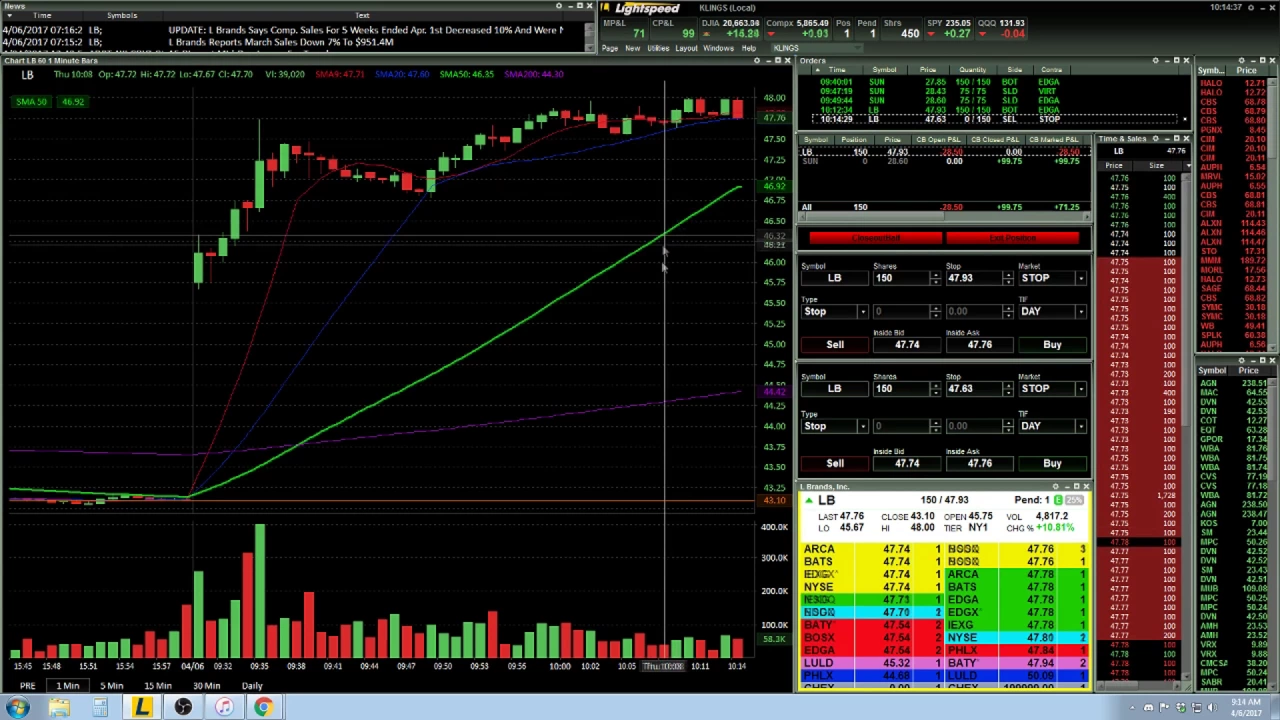The image size is (1280, 720).
Task: Select SUN row in positions table
Action: [945, 161]
